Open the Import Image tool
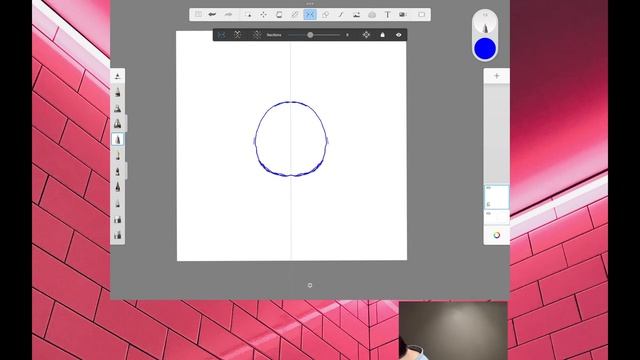Viewport: 640px width, 360px height. (356, 15)
